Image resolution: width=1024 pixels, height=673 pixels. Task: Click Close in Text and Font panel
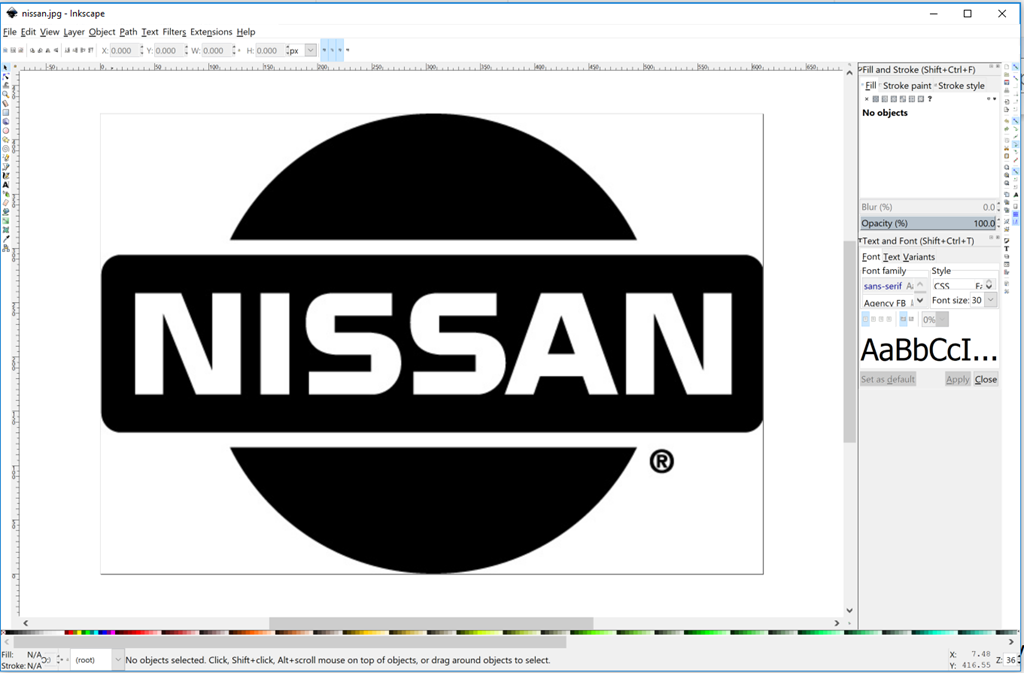click(x=986, y=380)
